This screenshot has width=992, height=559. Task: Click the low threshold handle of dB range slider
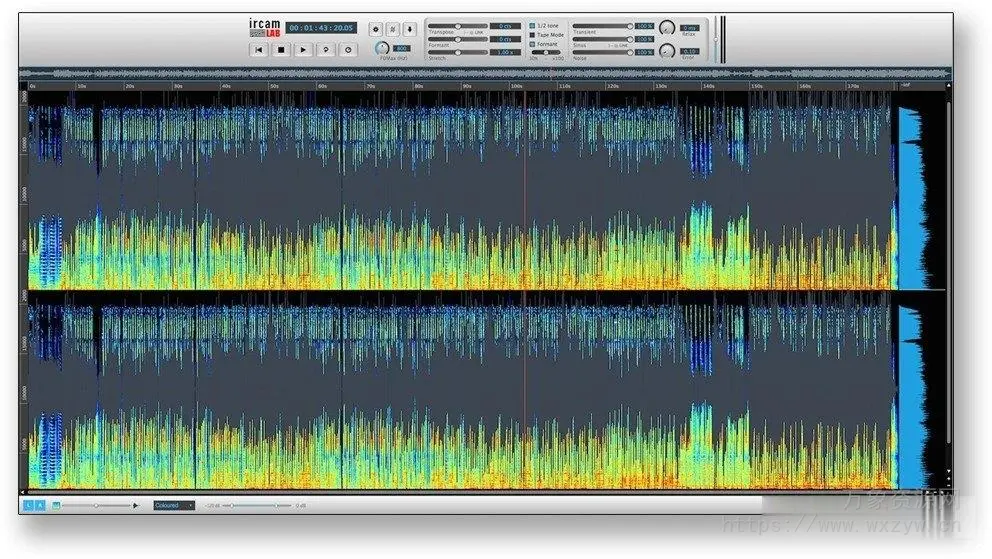[x=232, y=505]
